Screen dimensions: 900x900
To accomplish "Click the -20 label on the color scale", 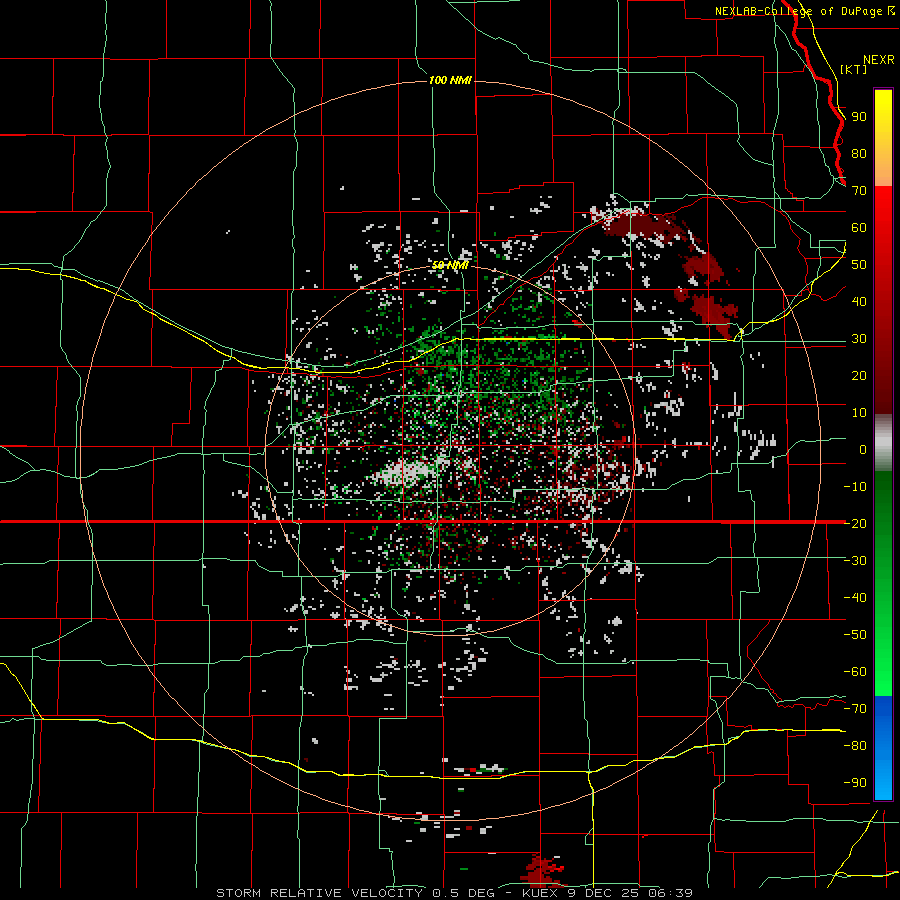I will coord(855,524).
